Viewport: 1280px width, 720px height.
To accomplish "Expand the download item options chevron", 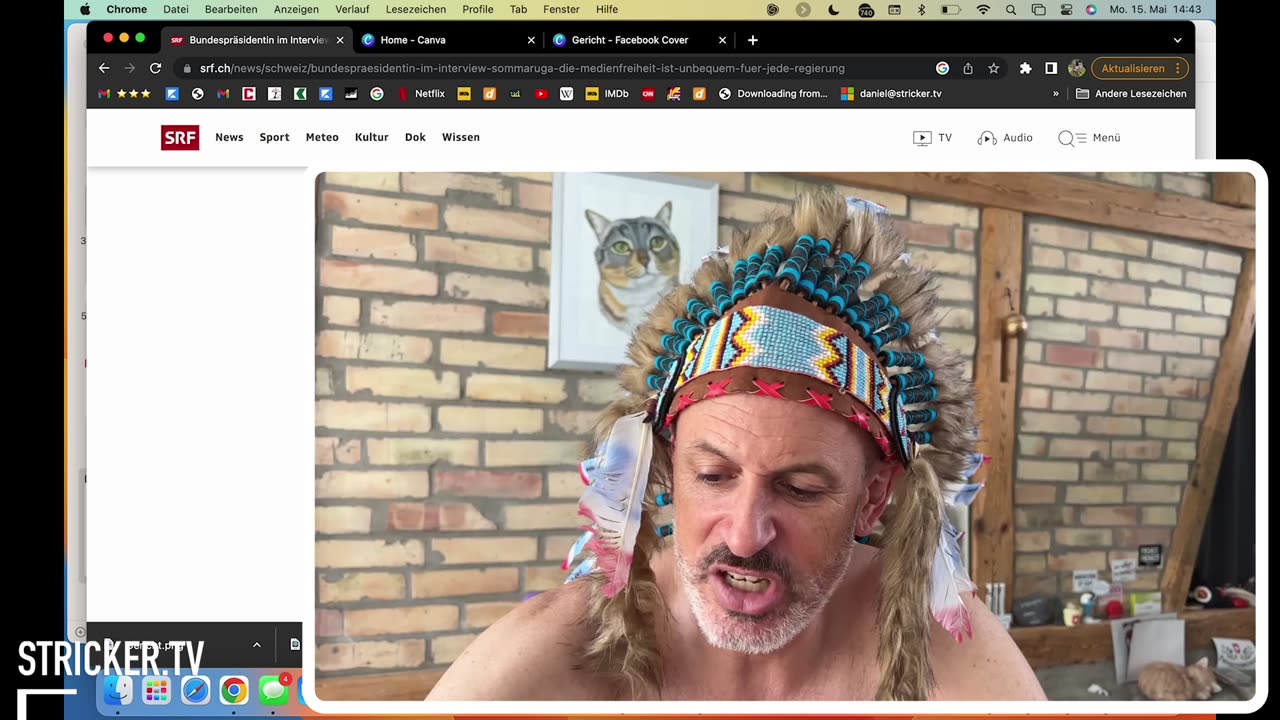I will click(x=256, y=645).
